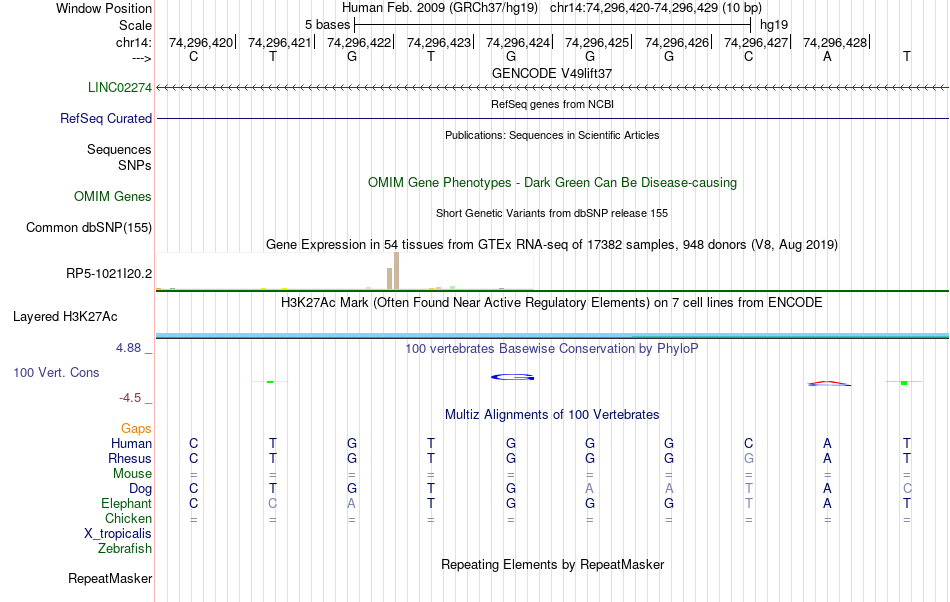This screenshot has height=602, width=950.
Task: Select the Human species label
Action: point(131,443)
